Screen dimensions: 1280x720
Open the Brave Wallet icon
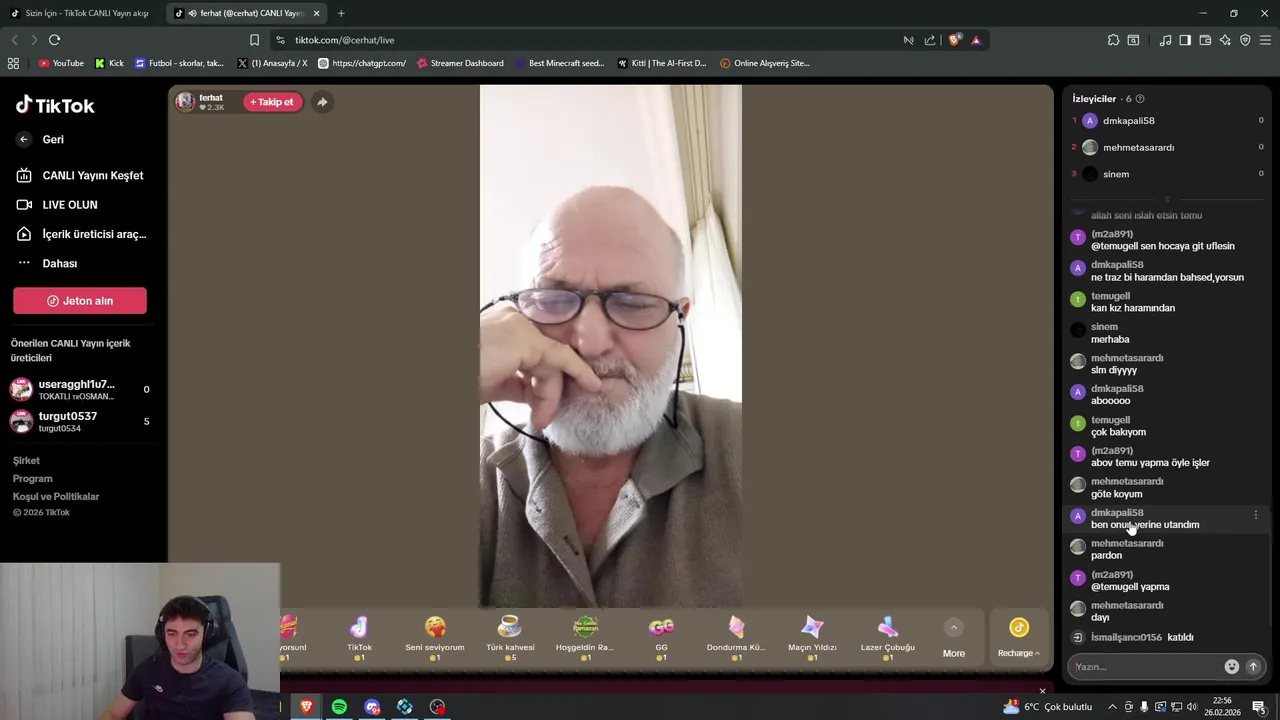1205,40
